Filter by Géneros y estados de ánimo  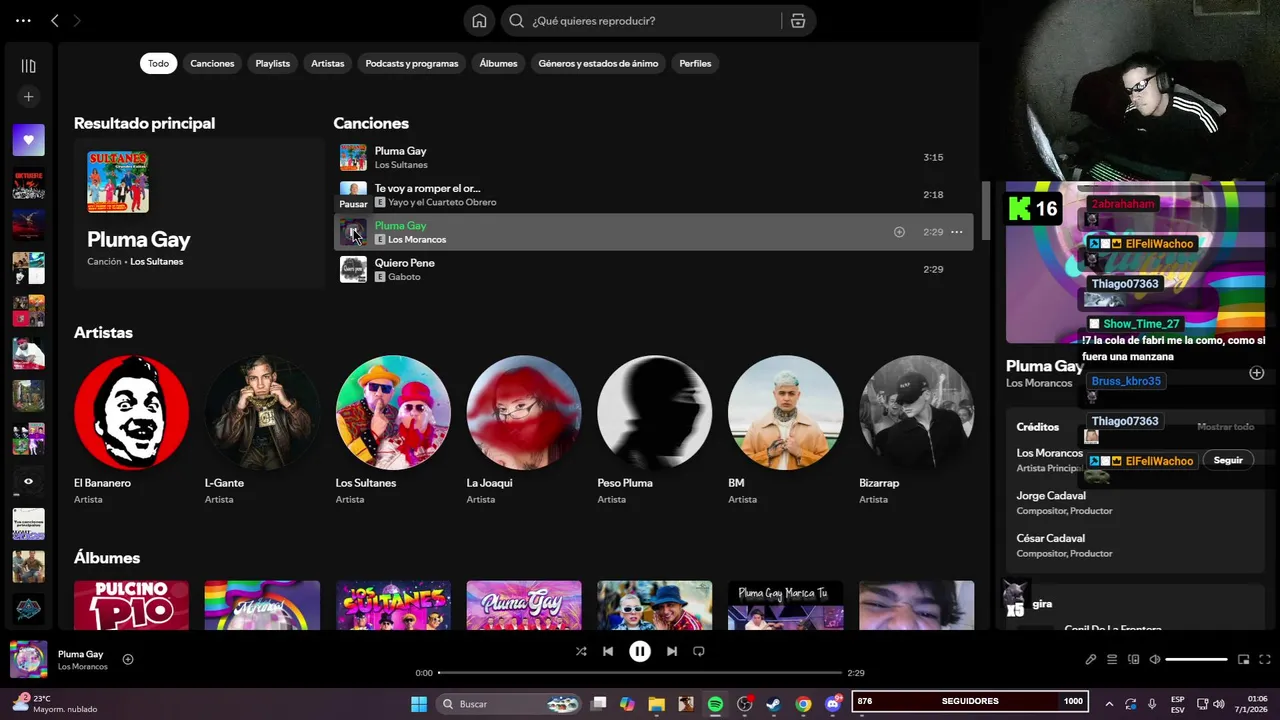click(598, 63)
